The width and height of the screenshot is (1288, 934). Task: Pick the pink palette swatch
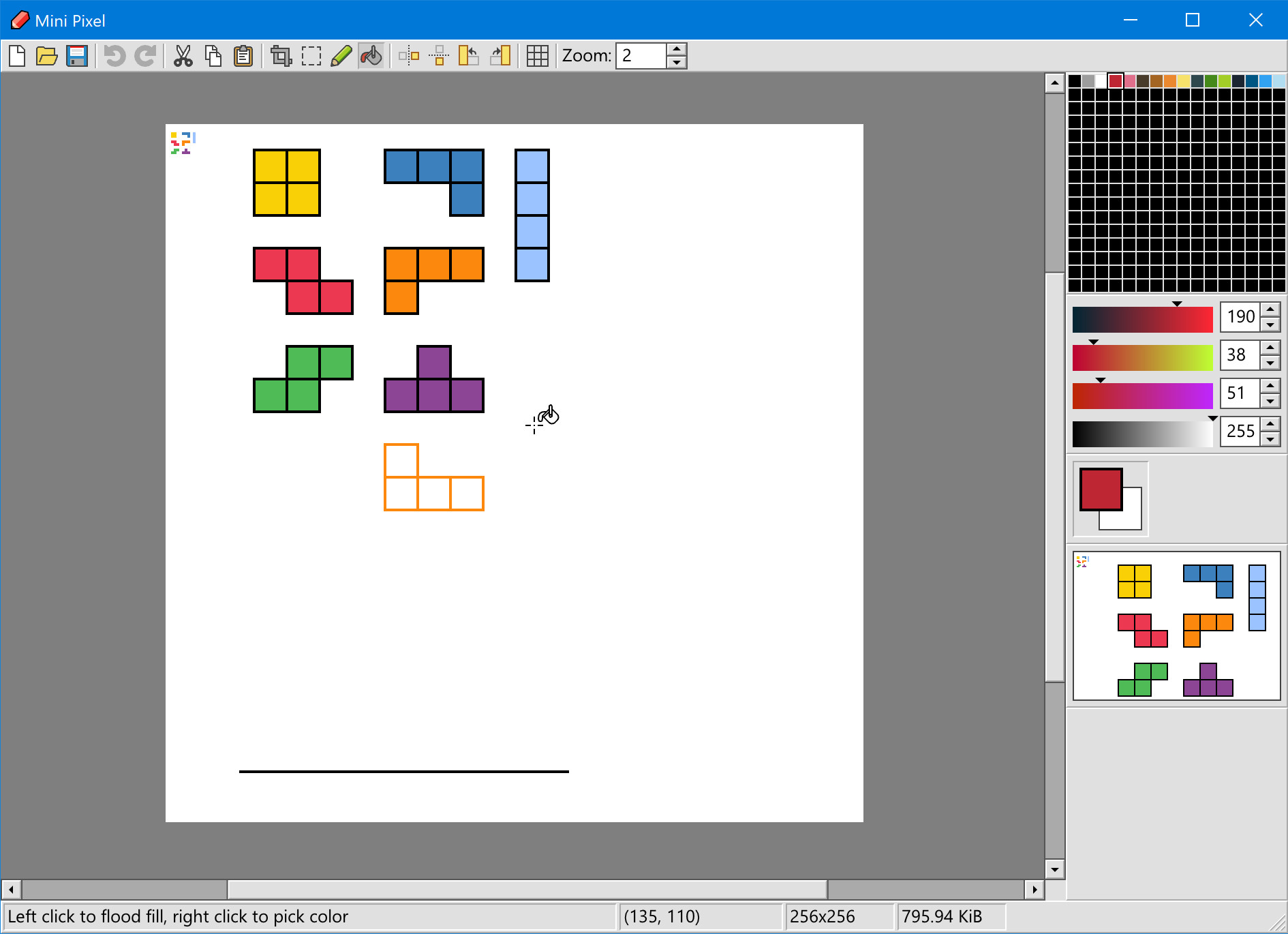[1129, 81]
